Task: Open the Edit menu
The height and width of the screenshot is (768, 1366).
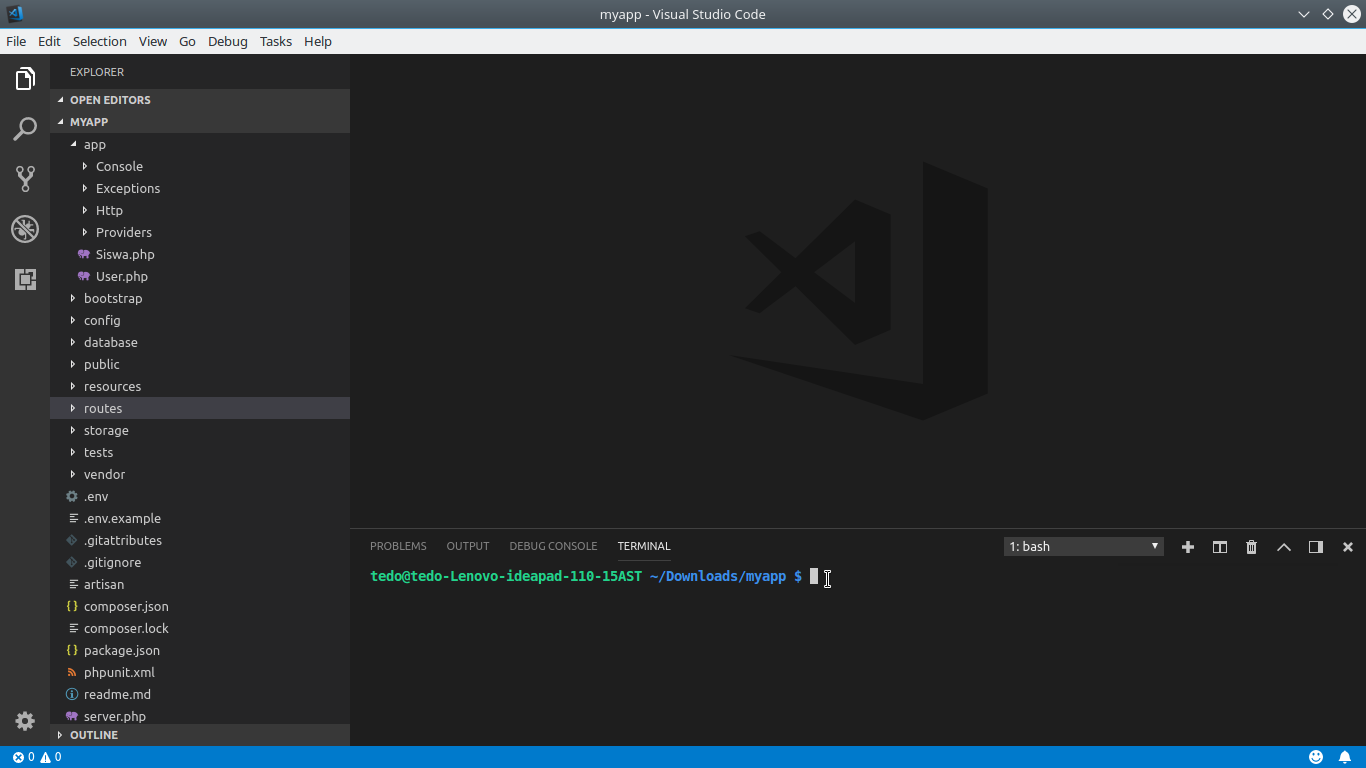Action: click(49, 41)
